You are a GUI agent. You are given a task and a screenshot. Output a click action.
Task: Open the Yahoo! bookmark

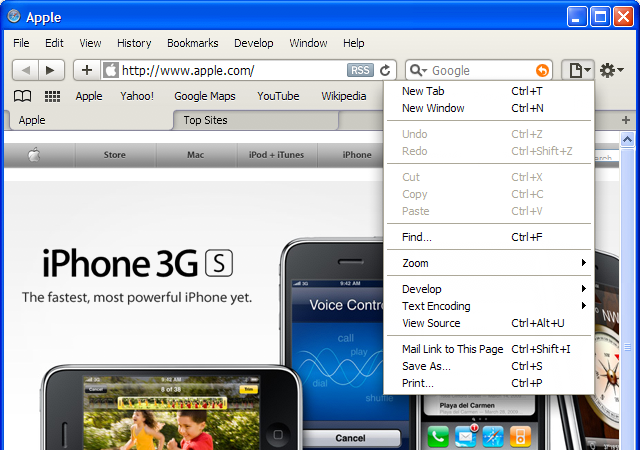pos(137,96)
